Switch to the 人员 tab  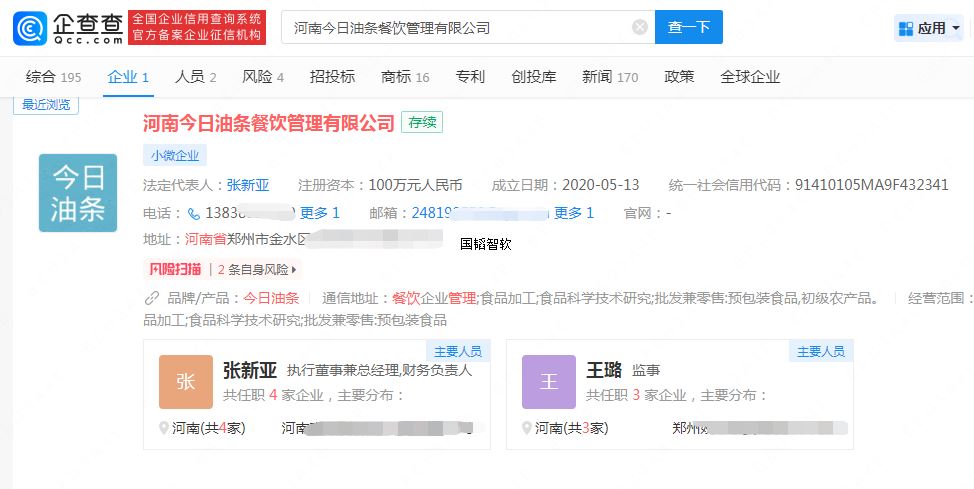[196, 77]
